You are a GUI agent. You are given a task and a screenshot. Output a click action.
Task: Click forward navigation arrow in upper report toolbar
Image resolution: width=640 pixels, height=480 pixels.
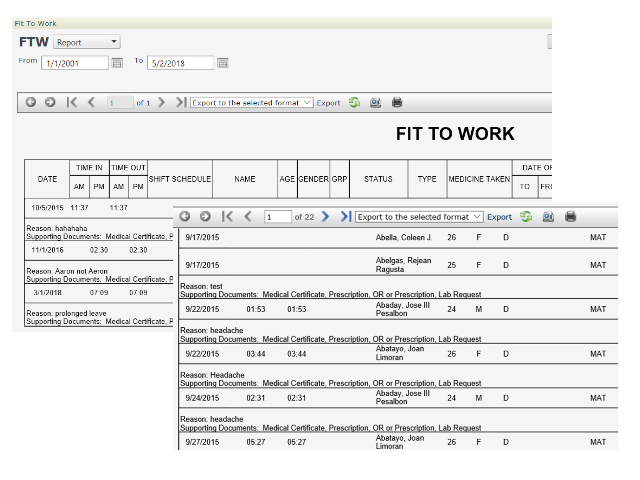coord(50,102)
